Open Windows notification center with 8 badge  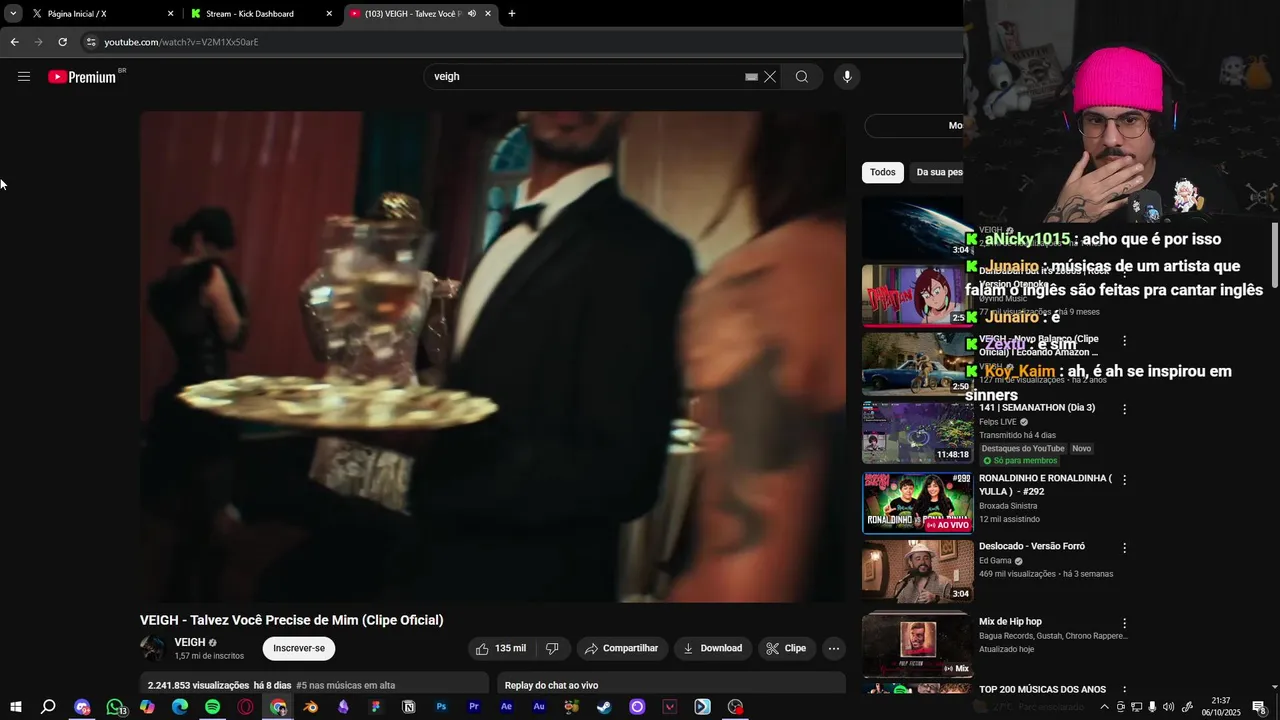(x=1259, y=707)
